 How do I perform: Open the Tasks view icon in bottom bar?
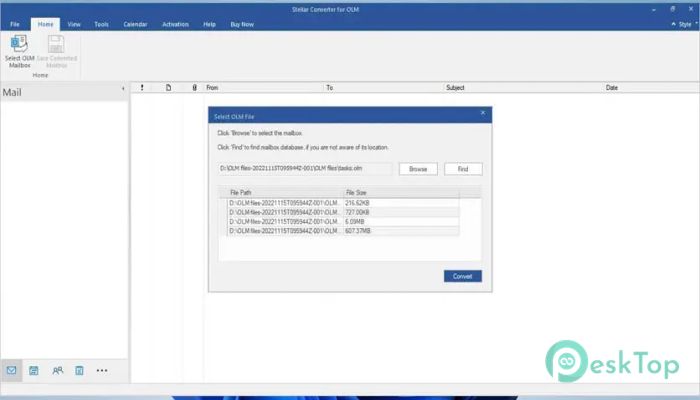click(x=79, y=370)
